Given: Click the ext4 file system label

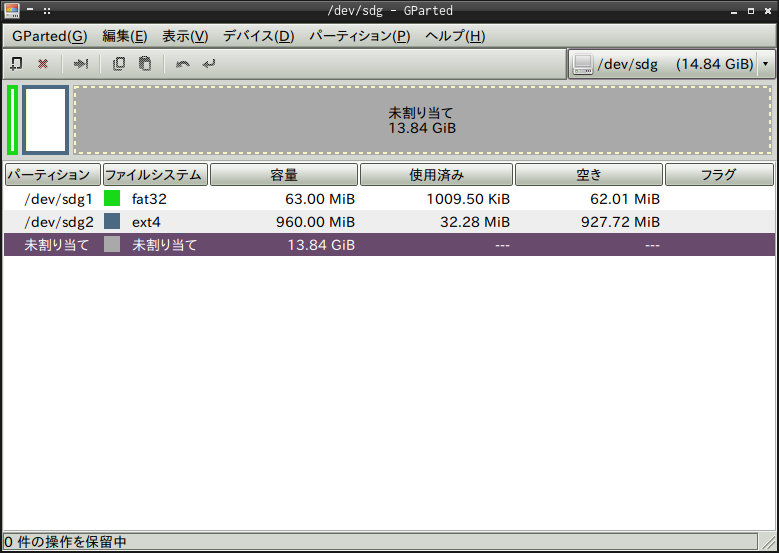Looking at the screenshot, I should (146, 222).
